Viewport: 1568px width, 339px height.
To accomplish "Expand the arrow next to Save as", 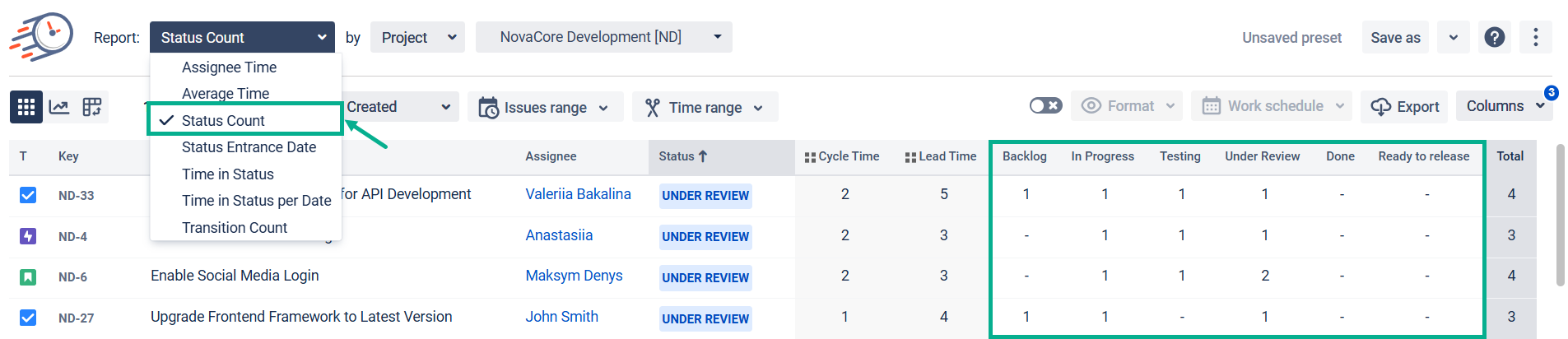I will [1454, 38].
